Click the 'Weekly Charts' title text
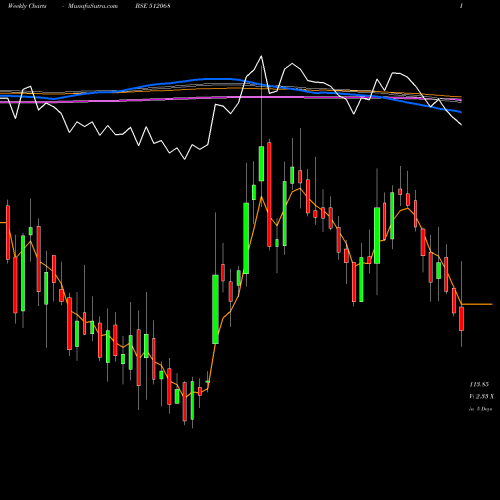The width and height of the screenshot is (500, 500). tap(27, 6)
